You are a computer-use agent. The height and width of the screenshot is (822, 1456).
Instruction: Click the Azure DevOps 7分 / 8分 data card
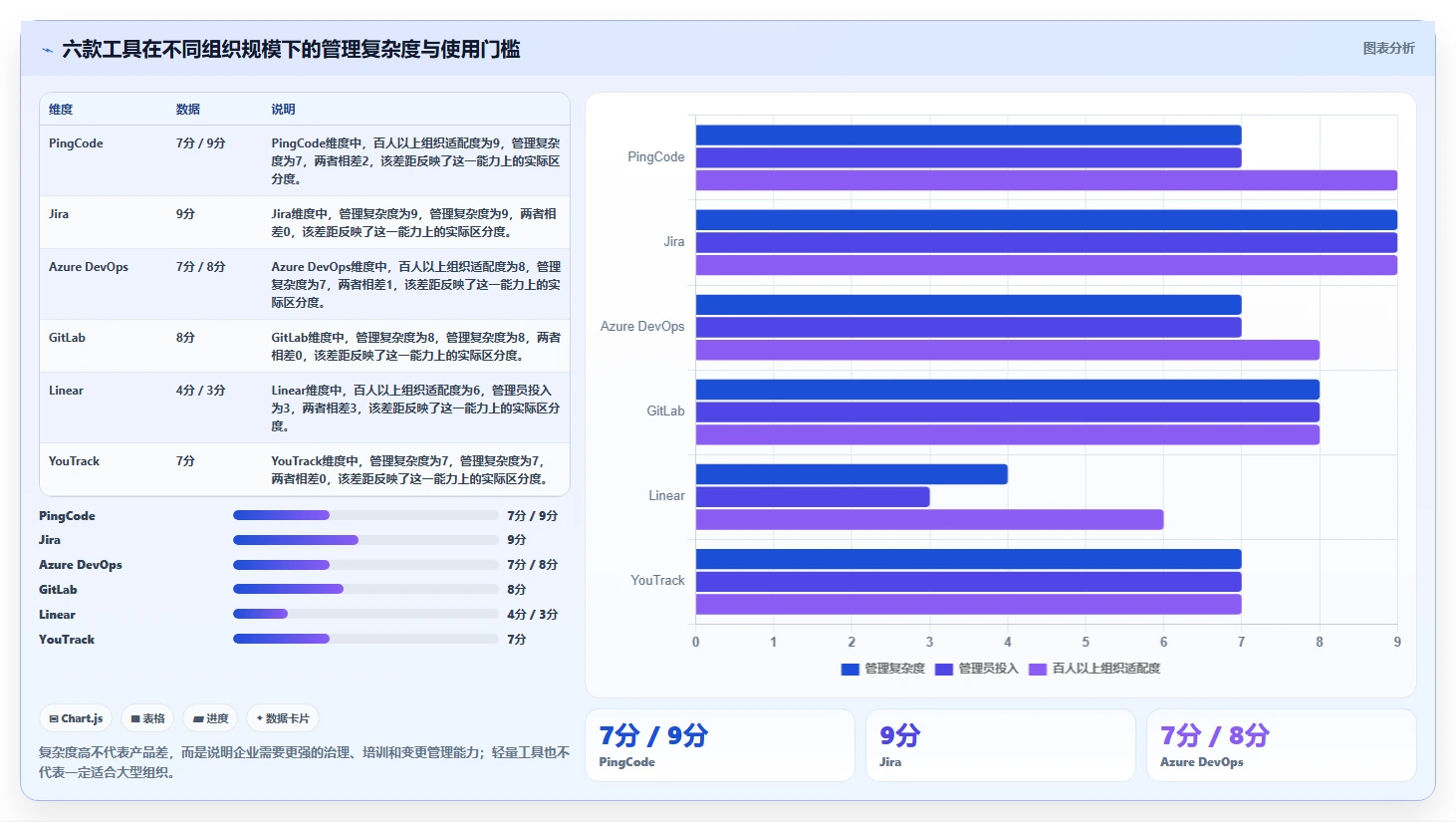[1282, 745]
